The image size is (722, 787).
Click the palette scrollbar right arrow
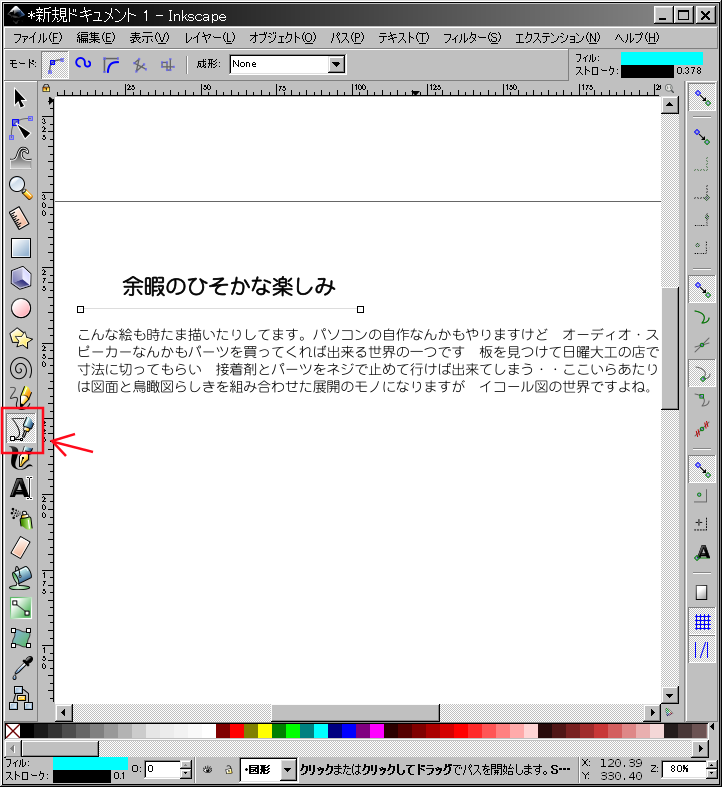point(700,749)
